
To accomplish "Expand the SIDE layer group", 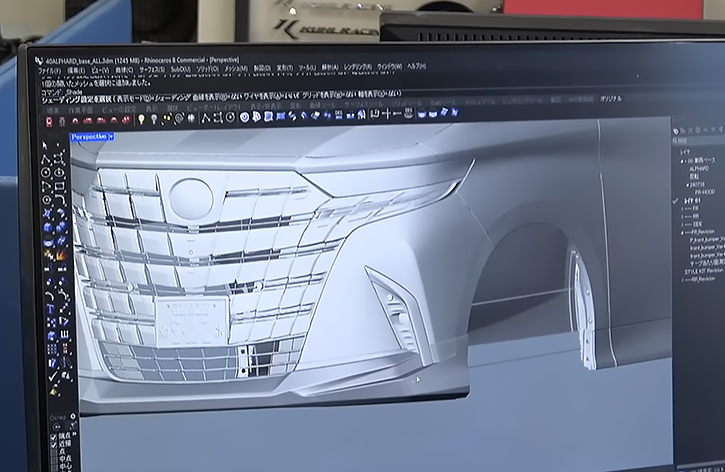I will point(682,225).
